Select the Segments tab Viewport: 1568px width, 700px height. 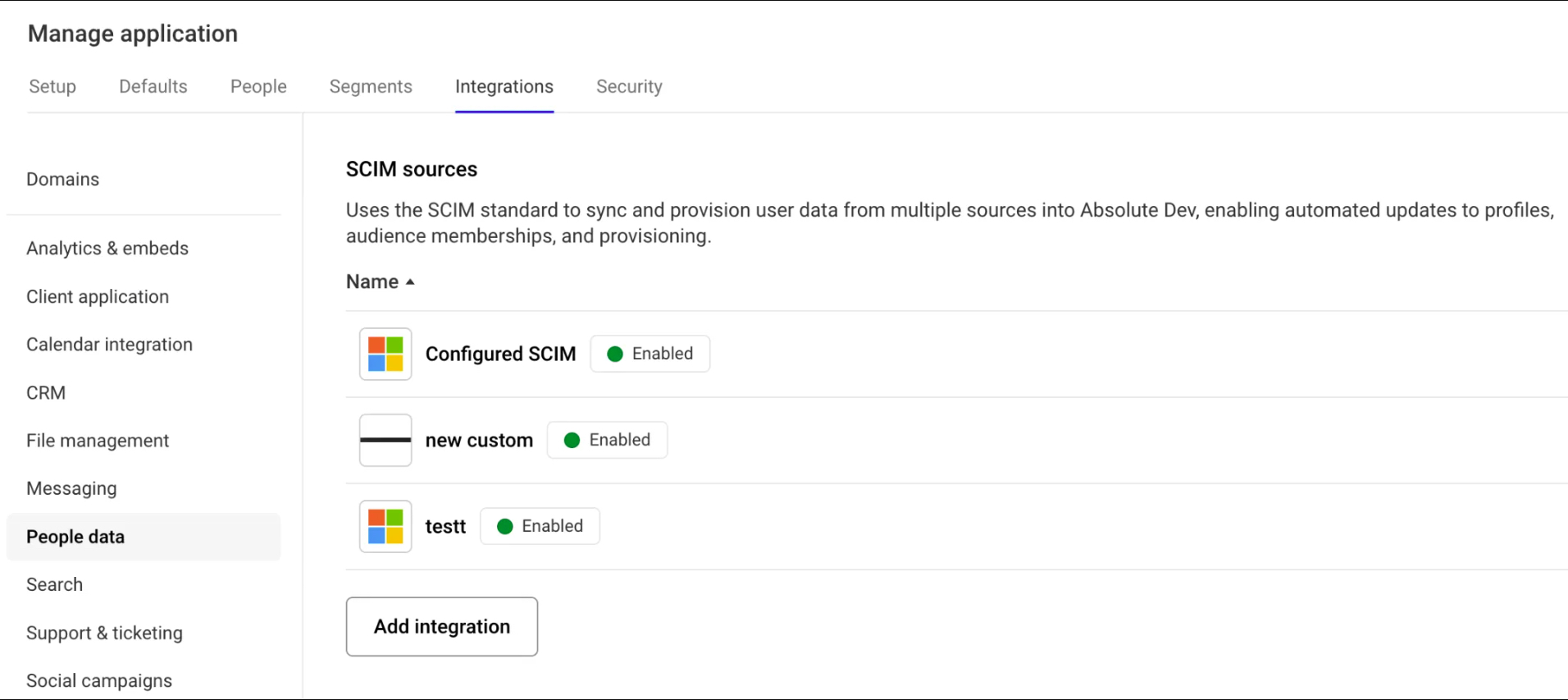[x=371, y=86]
